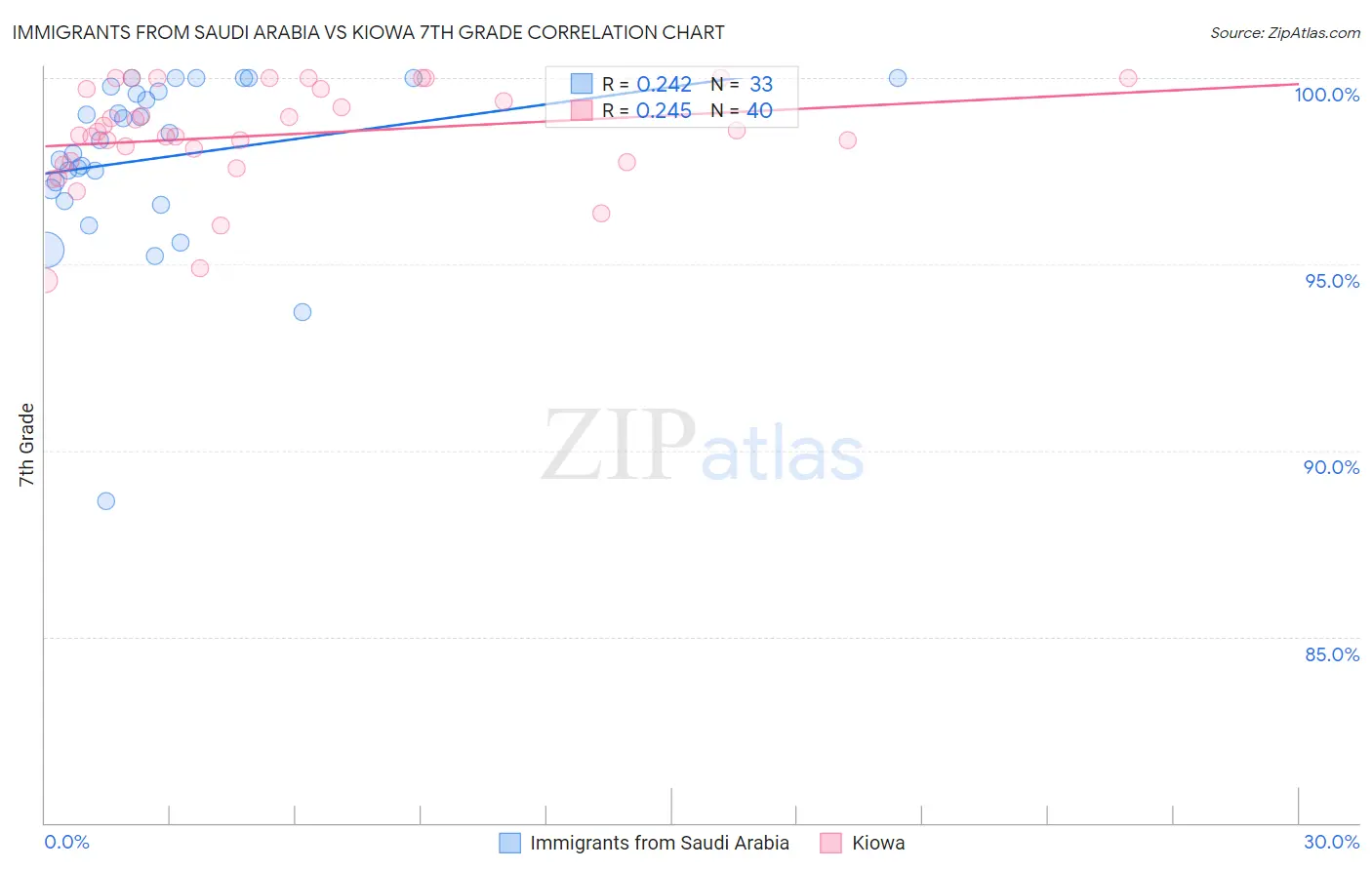
Task: Click the rightmost pink point at 100%
Action: pyautogui.click(x=1128, y=78)
